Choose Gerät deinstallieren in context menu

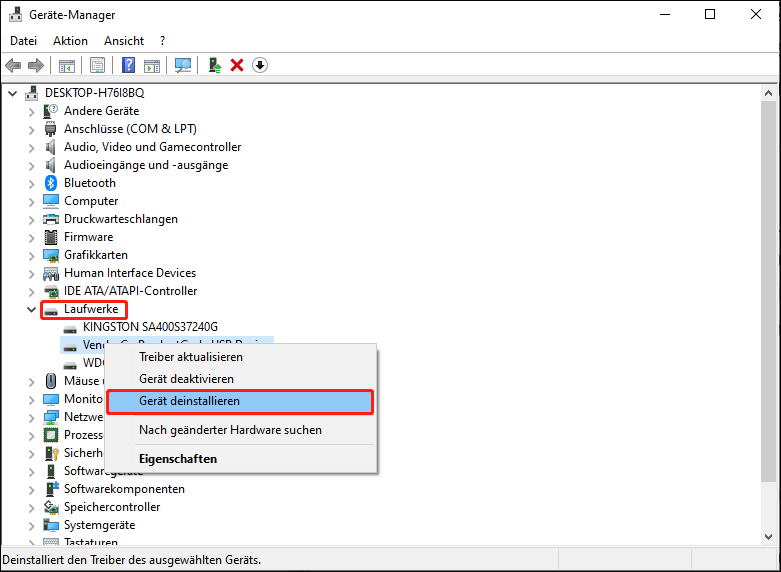coord(241,401)
